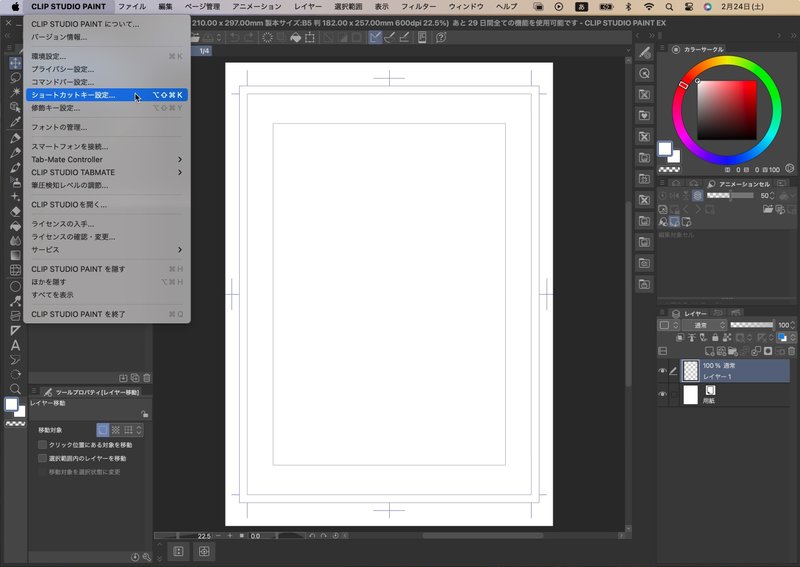Toggle visibility eye of レイヤー 1
Viewport: 800px width, 567px height.
click(662, 371)
